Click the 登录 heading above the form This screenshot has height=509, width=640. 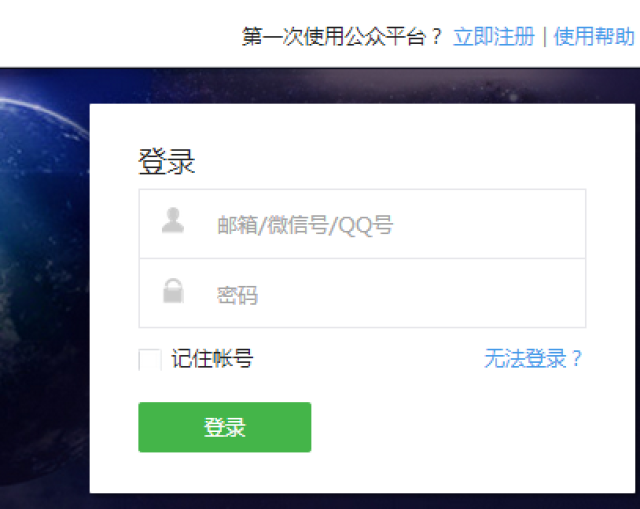pos(167,162)
